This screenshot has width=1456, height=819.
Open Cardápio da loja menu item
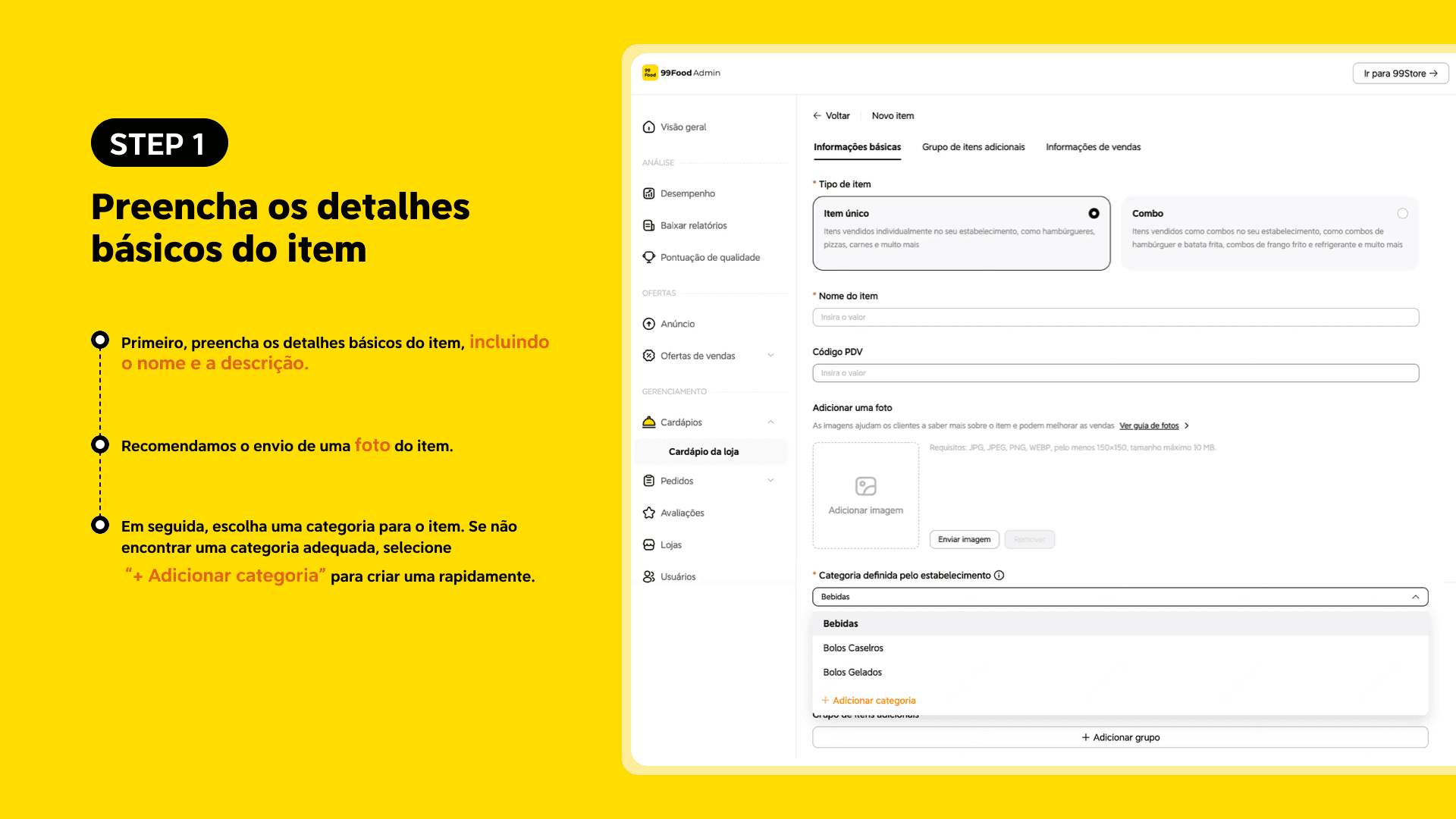711,451
